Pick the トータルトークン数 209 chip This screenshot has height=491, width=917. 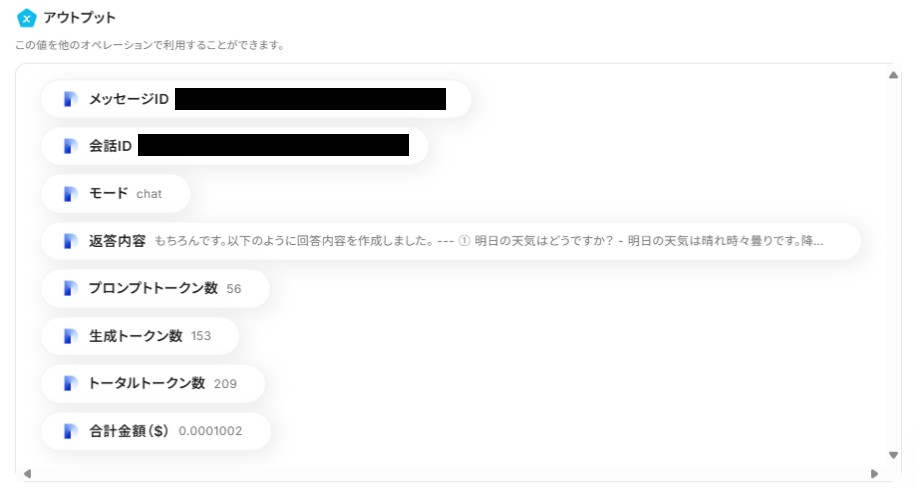tap(153, 383)
